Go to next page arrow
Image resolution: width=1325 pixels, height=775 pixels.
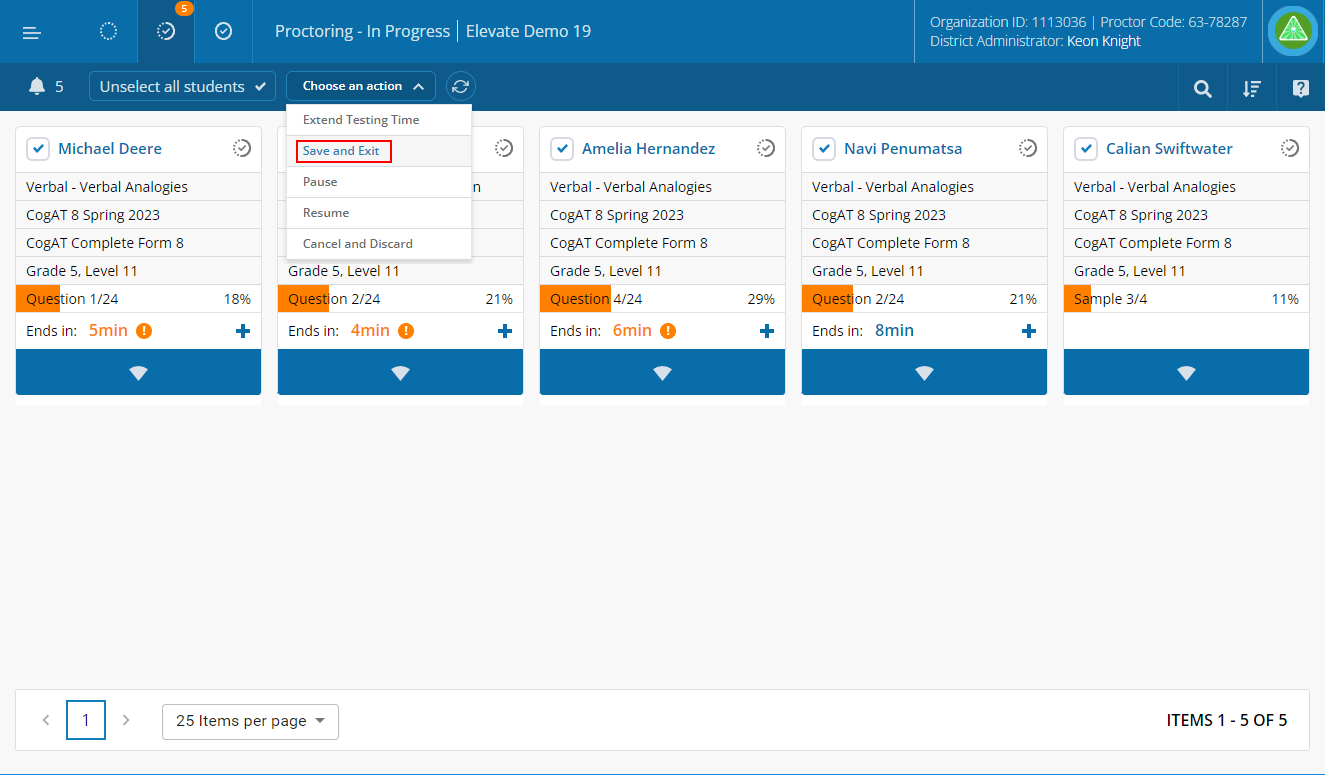pyautogui.click(x=126, y=720)
